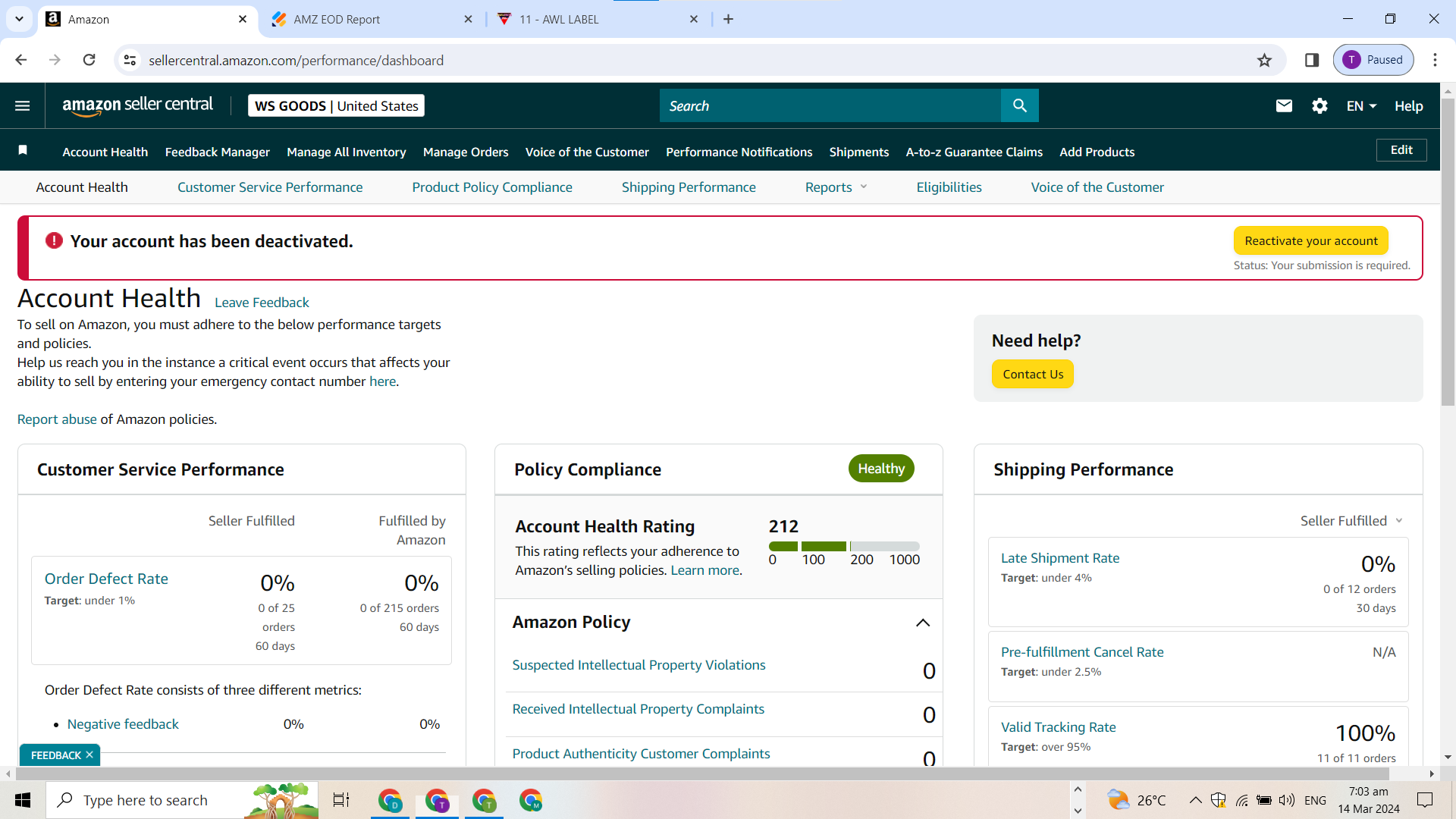The height and width of the screenshot is (819, 1456).
Task: Close the 11 - AWL LABEL tab
Action: (694, 19)
